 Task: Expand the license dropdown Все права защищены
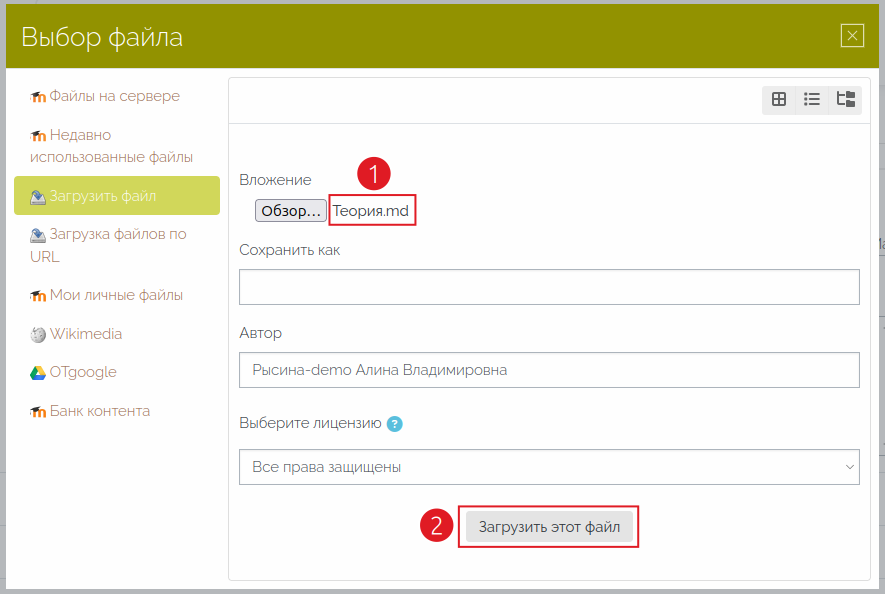549,467
